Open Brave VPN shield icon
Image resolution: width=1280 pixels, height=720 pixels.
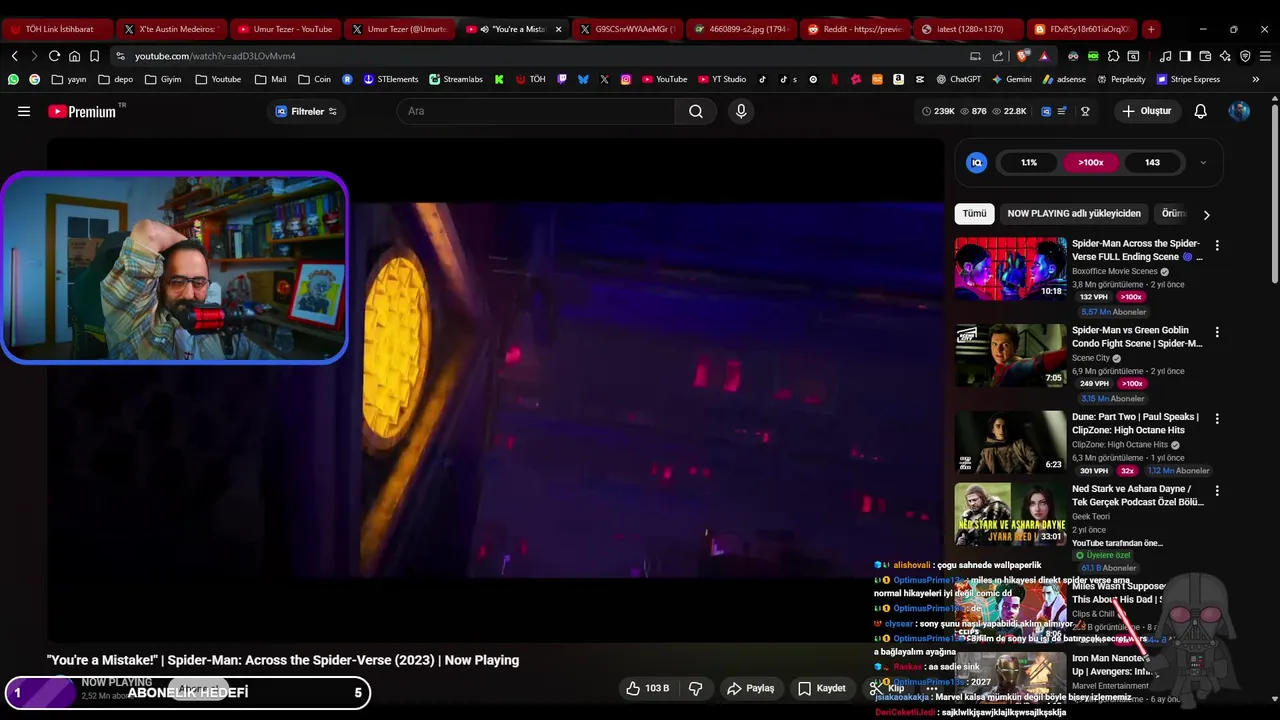(1245, 56)
